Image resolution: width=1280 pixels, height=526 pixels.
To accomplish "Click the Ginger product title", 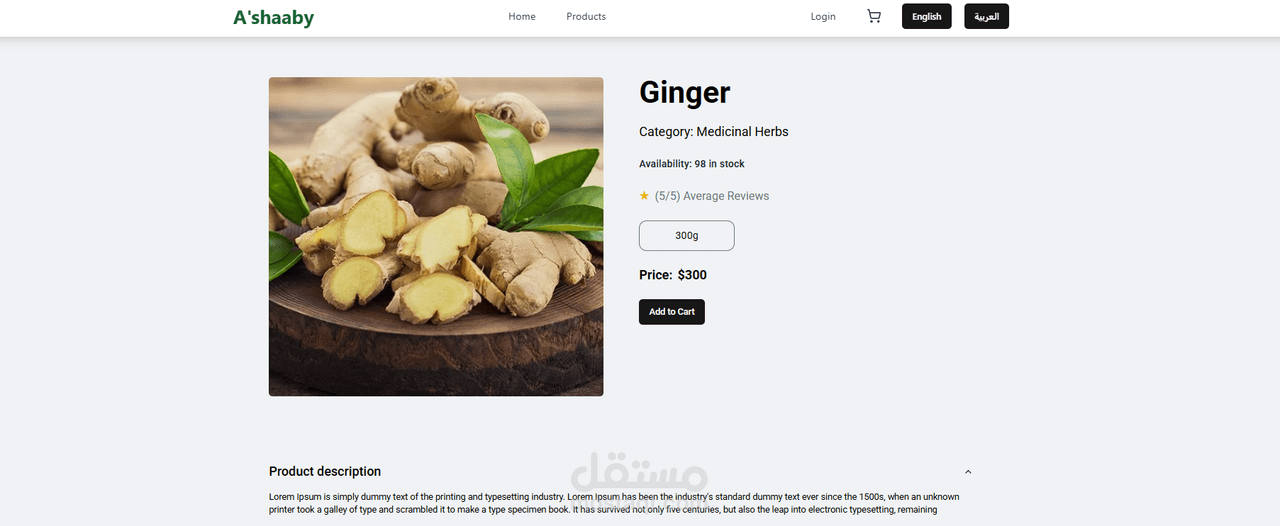I will 685,93.
